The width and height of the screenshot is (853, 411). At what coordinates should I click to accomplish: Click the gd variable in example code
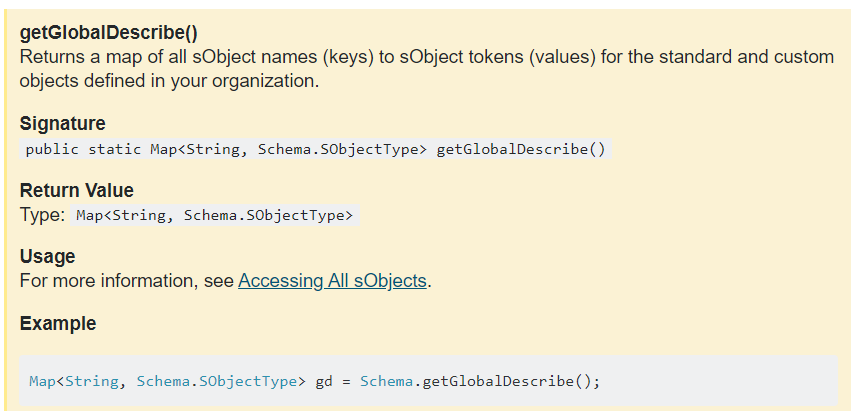click(x=325, y=381)
